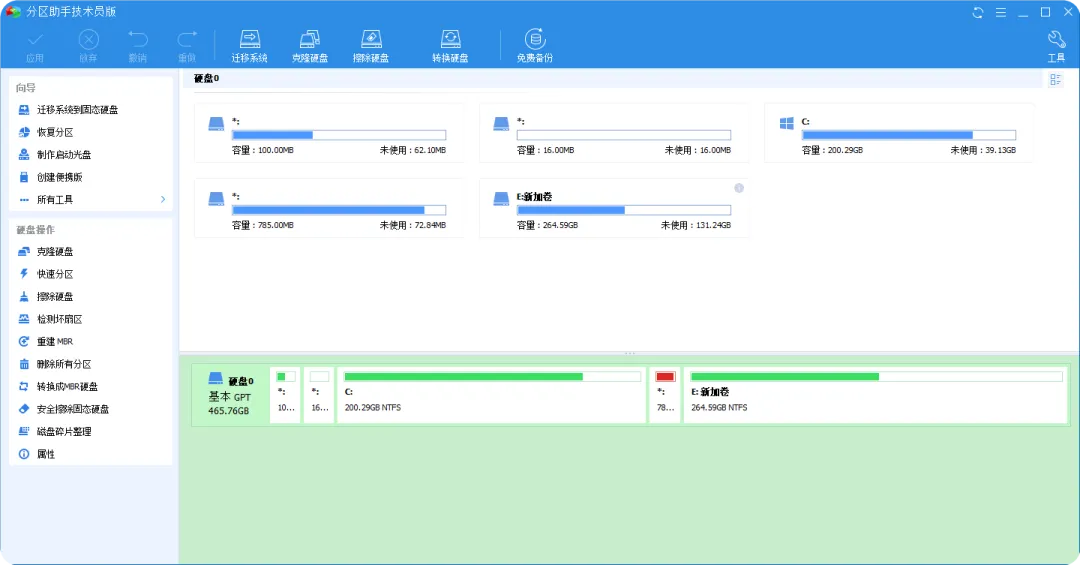Screen dimensions: 1080x565
Task: Click the 硬盘0 header tab
Action: 207,79
